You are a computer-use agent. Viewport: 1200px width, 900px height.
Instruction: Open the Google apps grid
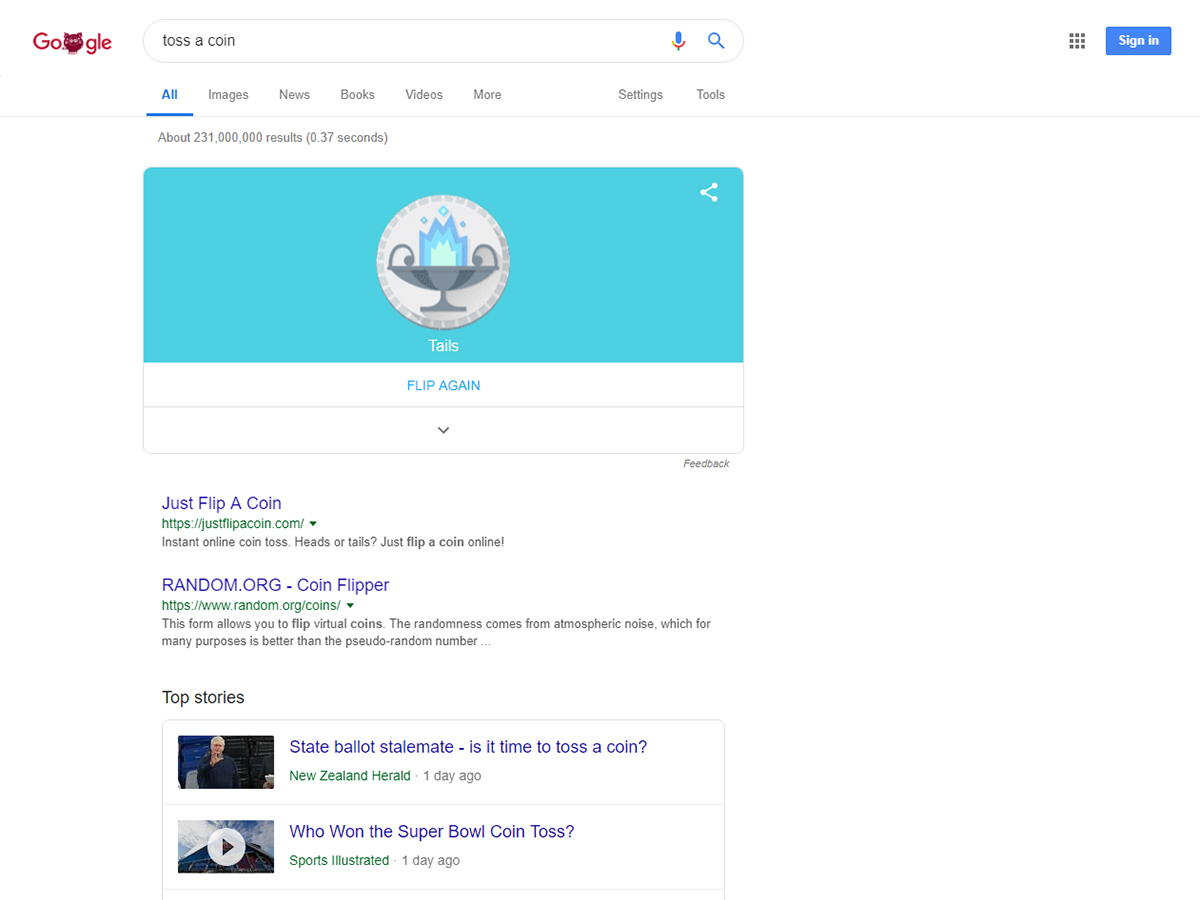[1077, 41]
